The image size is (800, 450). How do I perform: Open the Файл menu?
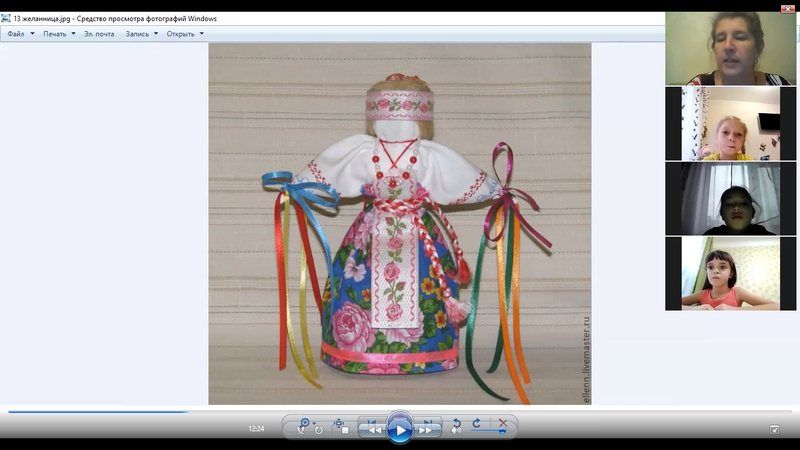16,34
